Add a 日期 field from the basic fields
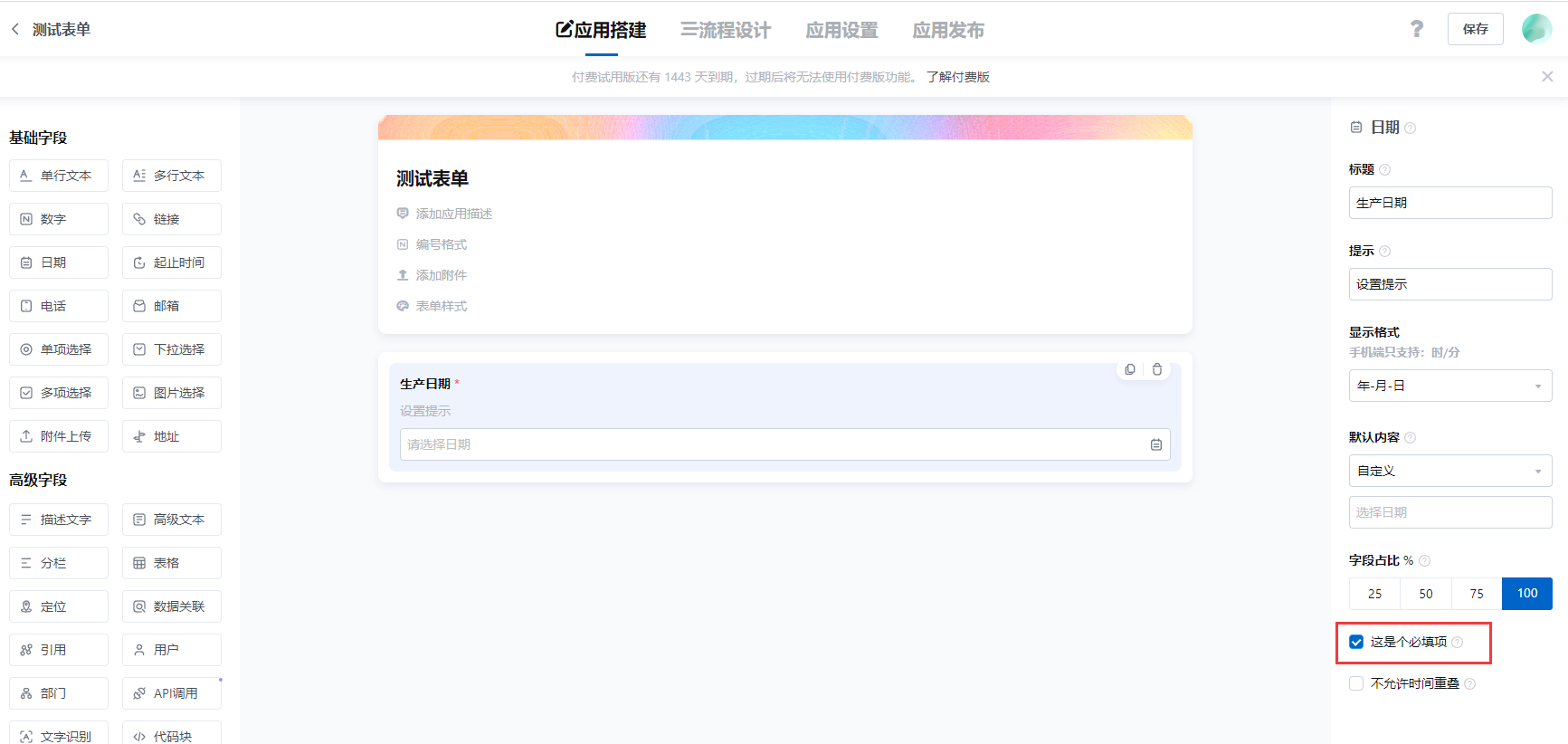The height and width of the screenshot is (744, 1568). (x=59, y=262)
